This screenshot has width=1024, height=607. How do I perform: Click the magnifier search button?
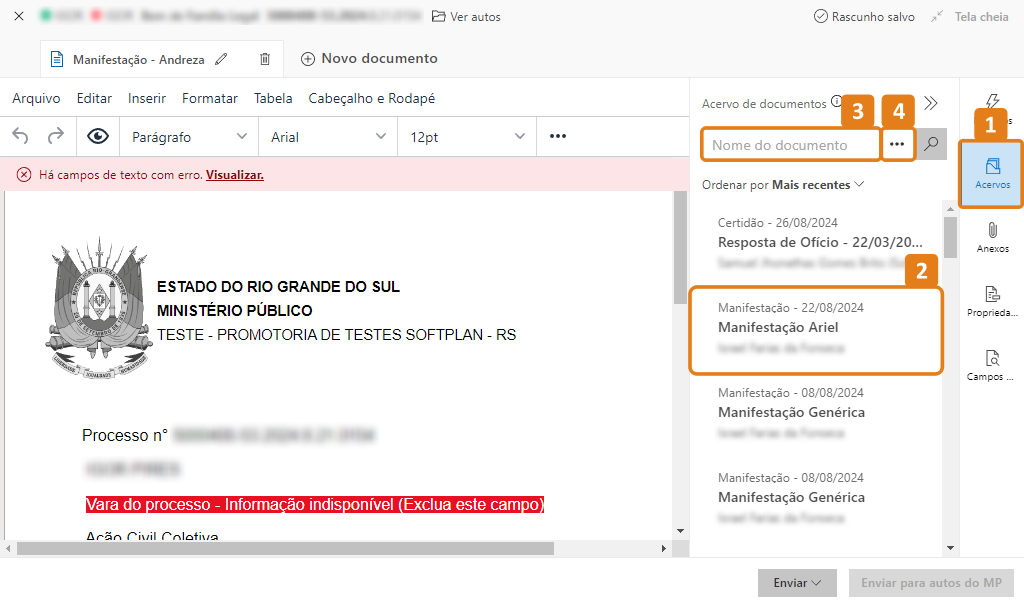(931, 145)
